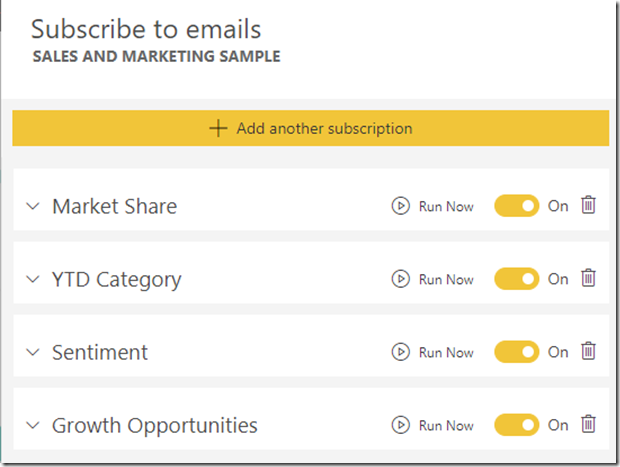Switch off the Sentiment subscription toggle
This screenshot has height=467, width=620.
(x=517, y=352)
